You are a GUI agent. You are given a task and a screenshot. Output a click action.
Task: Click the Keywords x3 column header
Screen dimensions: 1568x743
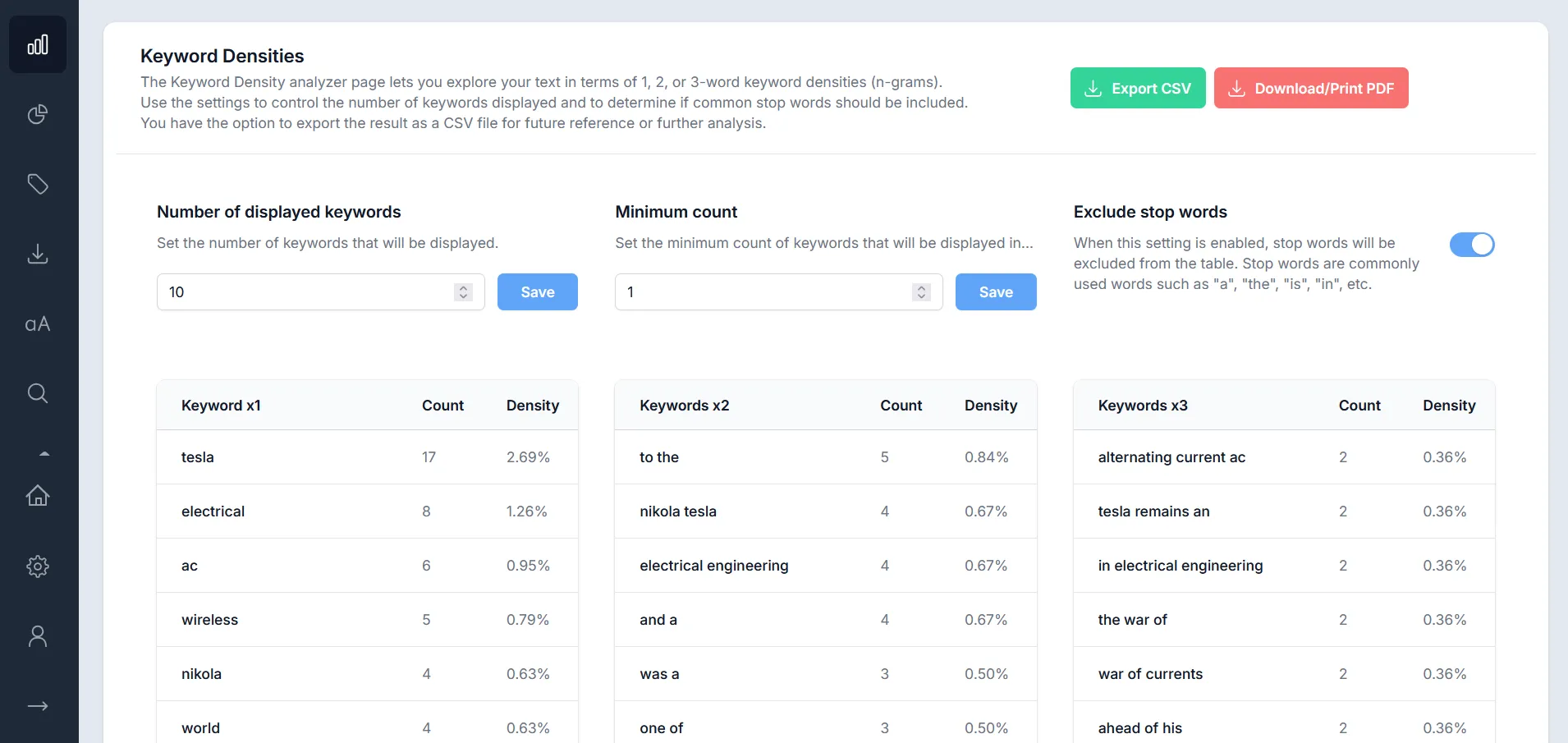click(1143, 406)
